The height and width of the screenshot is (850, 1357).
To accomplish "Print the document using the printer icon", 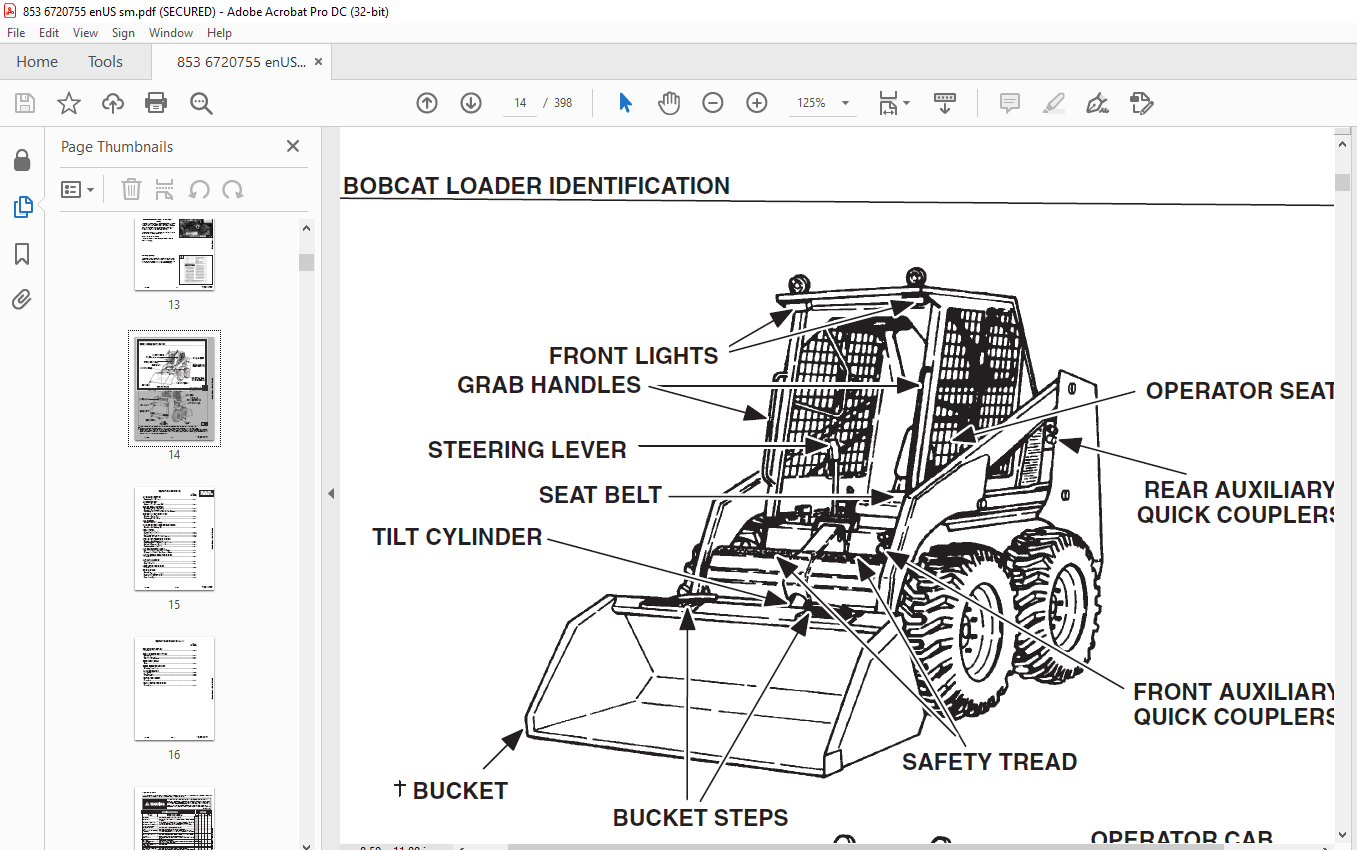I will point(156,103).
